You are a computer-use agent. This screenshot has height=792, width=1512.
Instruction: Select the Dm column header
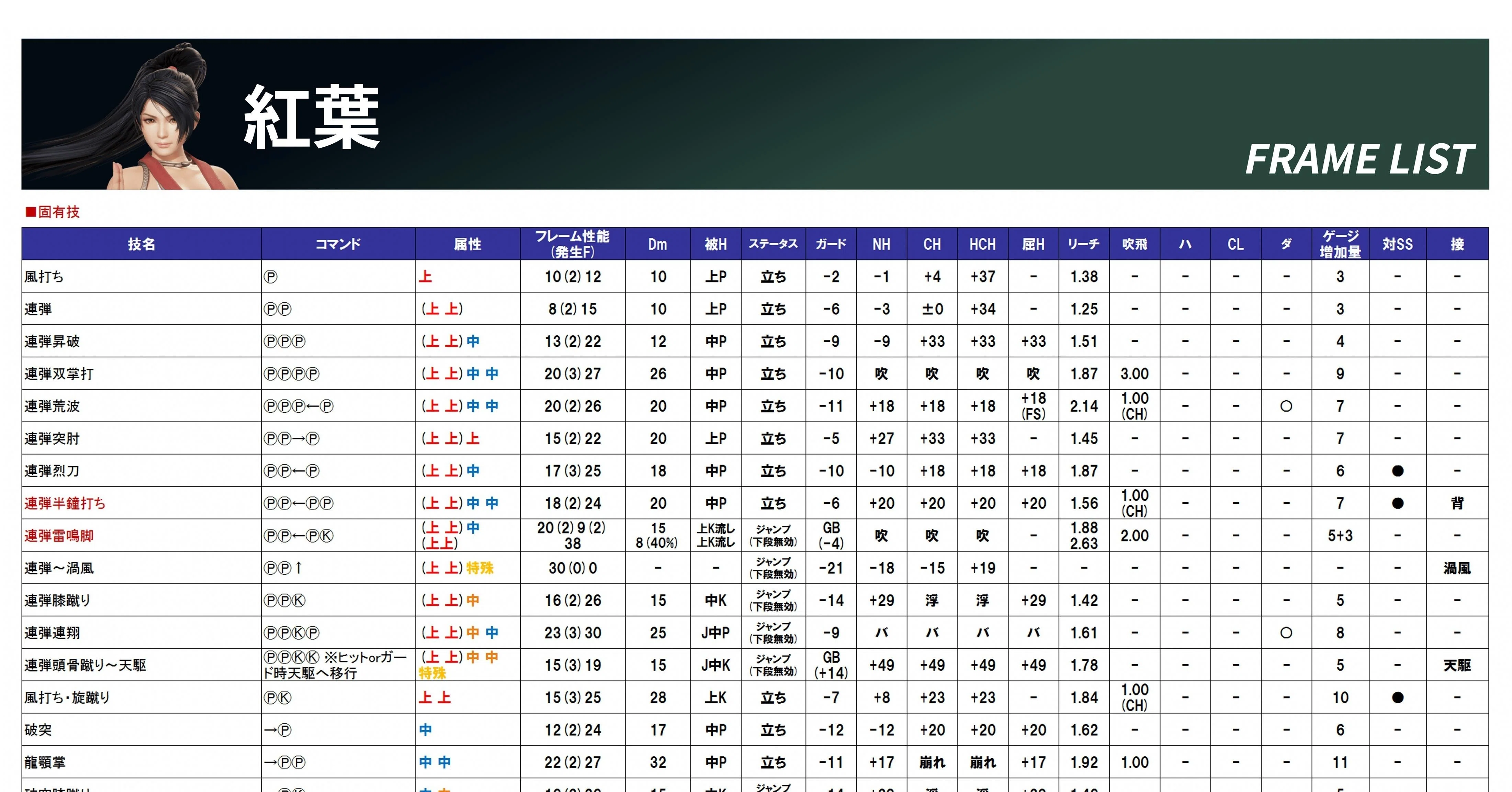[x=658, y=244]
